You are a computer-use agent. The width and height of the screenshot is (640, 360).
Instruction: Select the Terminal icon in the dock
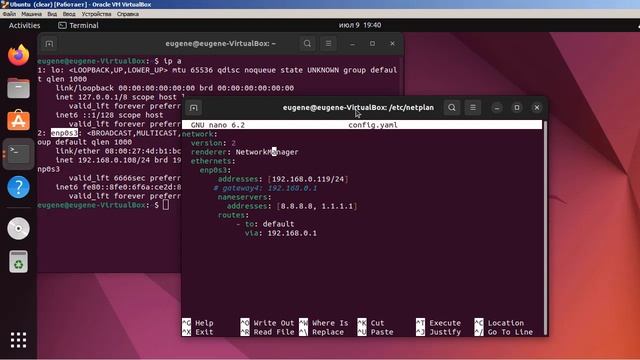tap(18, 154)
